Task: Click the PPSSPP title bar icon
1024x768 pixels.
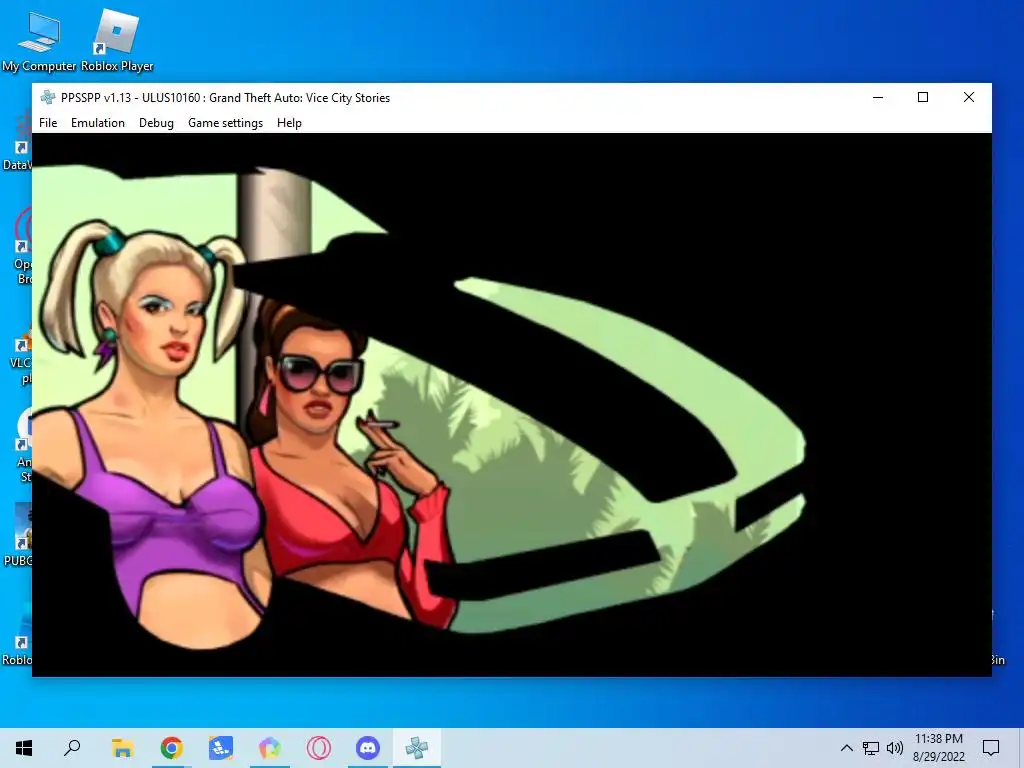Action: click(48, 97)
